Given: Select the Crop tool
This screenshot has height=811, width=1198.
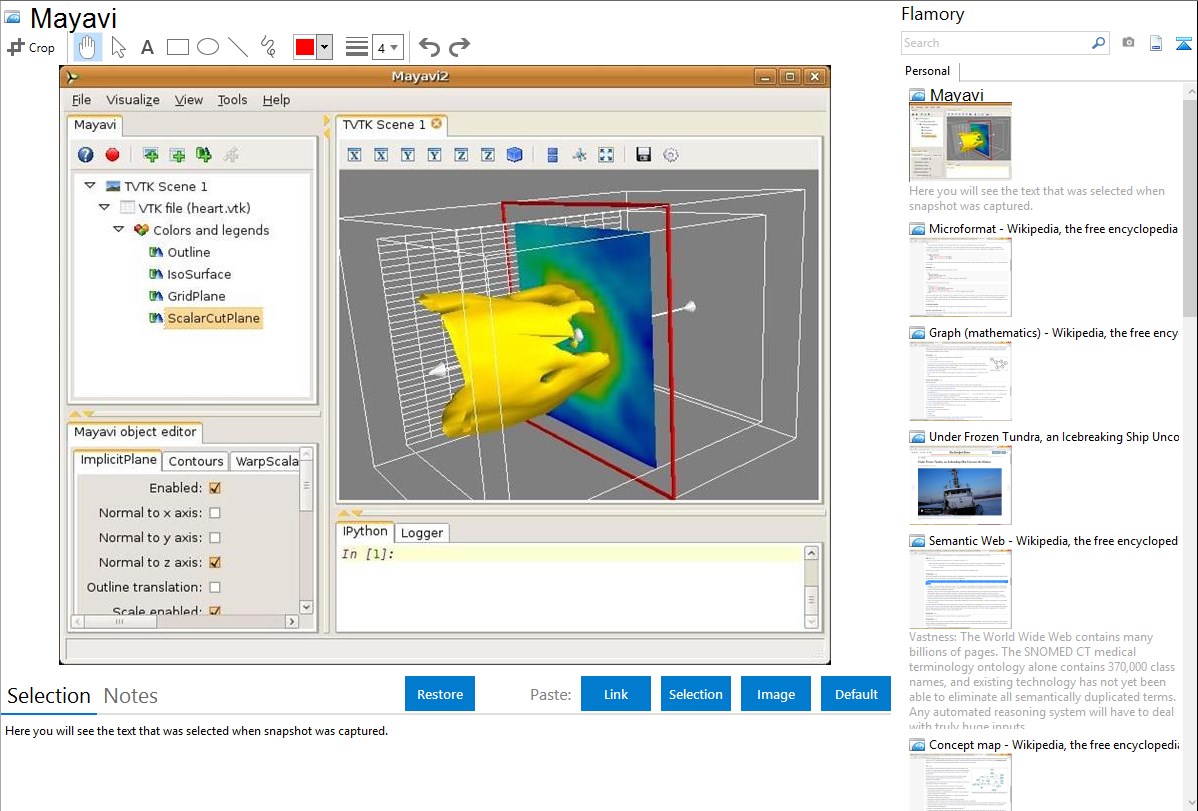Looking at the screenshot, I should click(31, 47).
